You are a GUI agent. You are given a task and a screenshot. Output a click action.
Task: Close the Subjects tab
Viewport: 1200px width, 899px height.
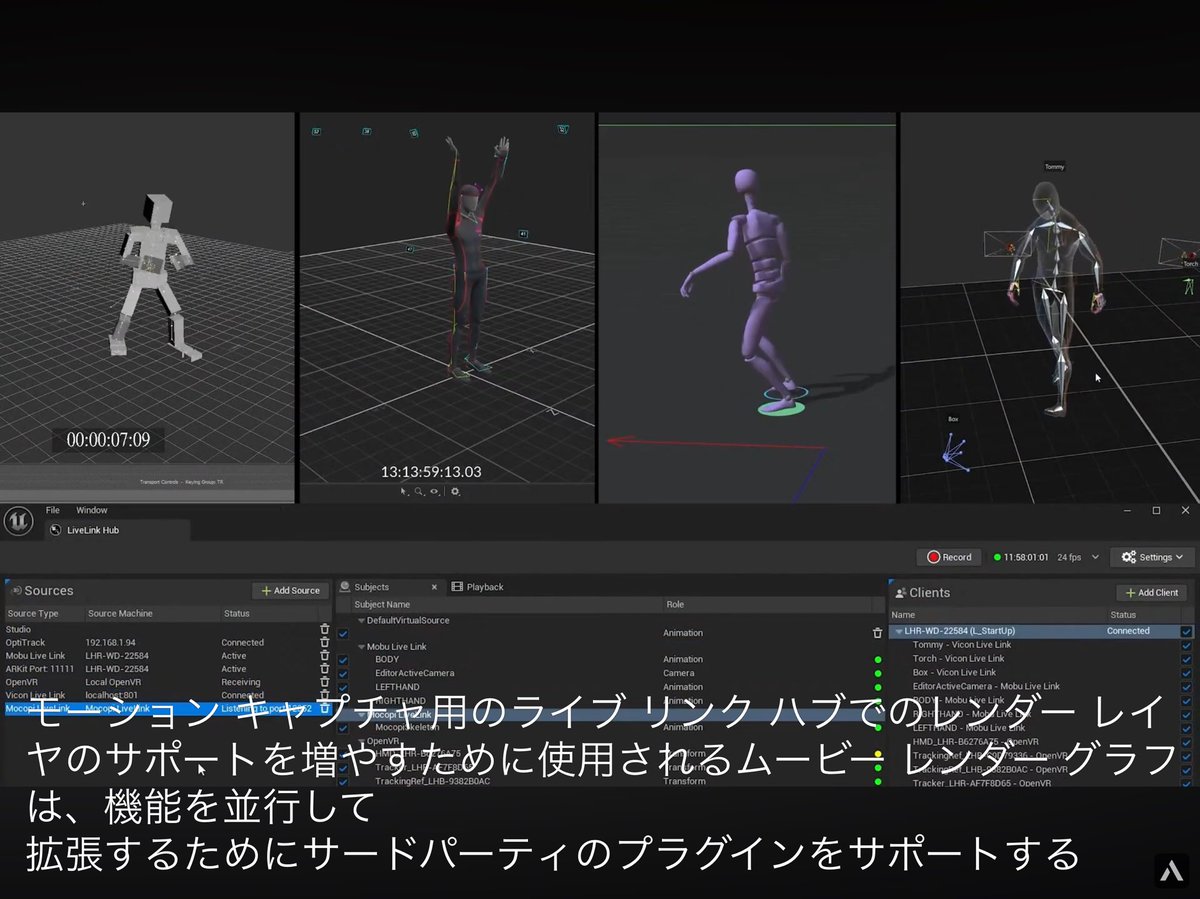(434, 587)
